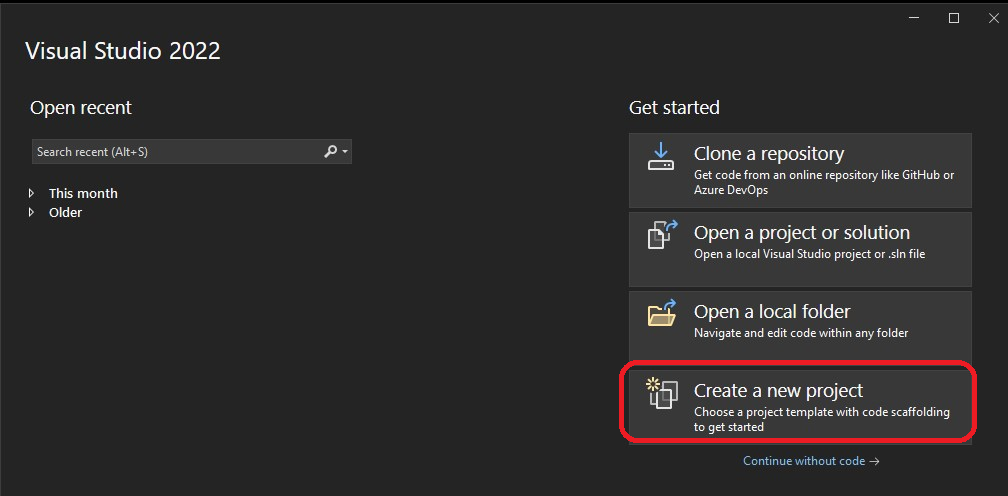Pick the Open a local folder title
The width and height of the screenshot is (1008, 496).
(x=772, y=312)
